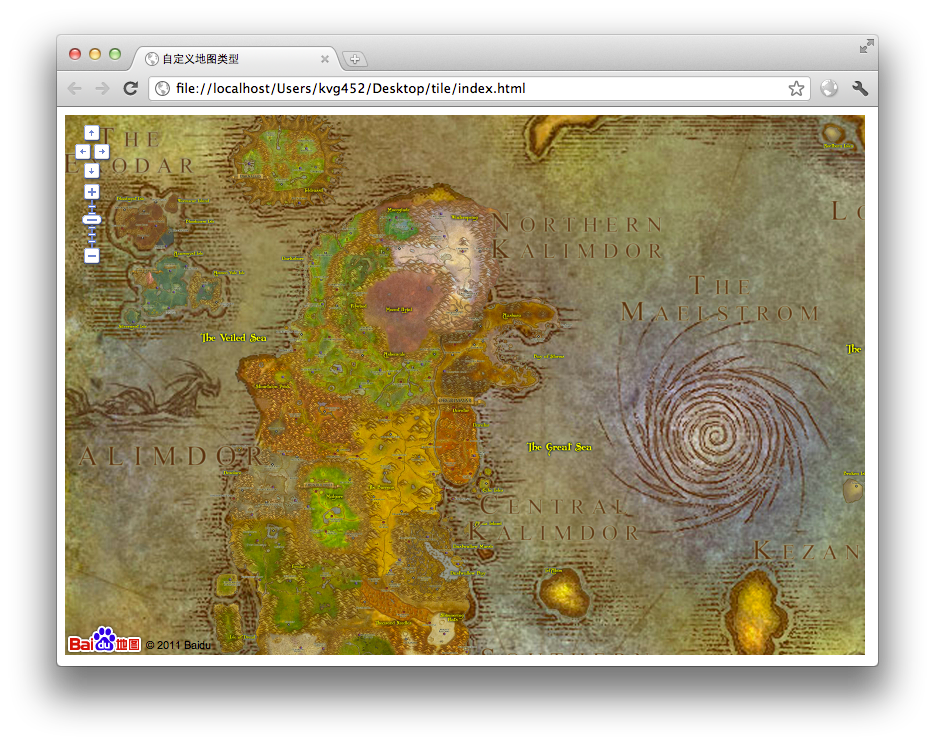The image size is (935, 745).
Task: Click the Baidu map logo
Action: pos(104,640)
